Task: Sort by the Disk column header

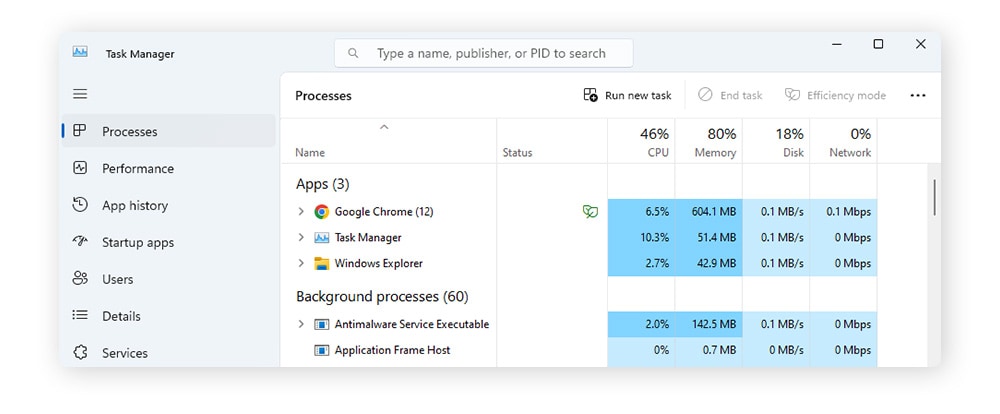Action: tap(776, 141)
